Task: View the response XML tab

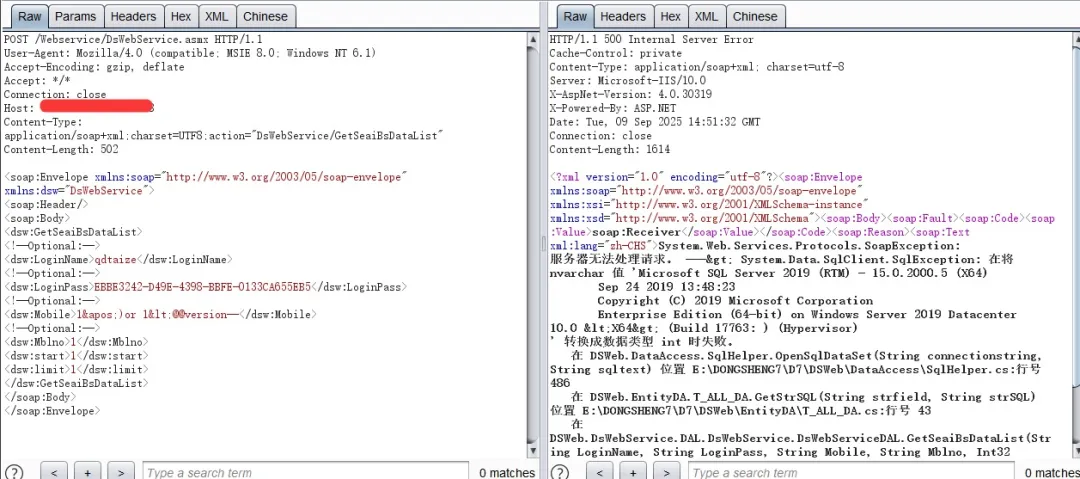Action: coord(706,16)
